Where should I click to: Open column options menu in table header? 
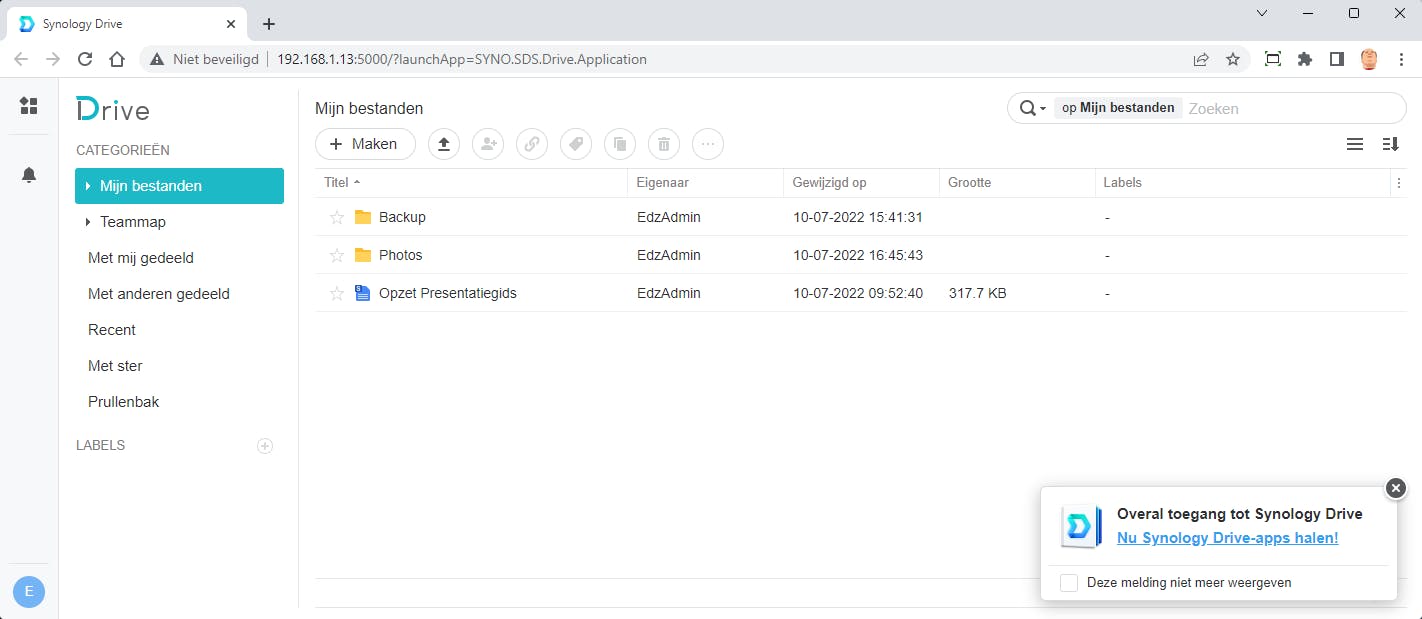[x=1398, y=183]
